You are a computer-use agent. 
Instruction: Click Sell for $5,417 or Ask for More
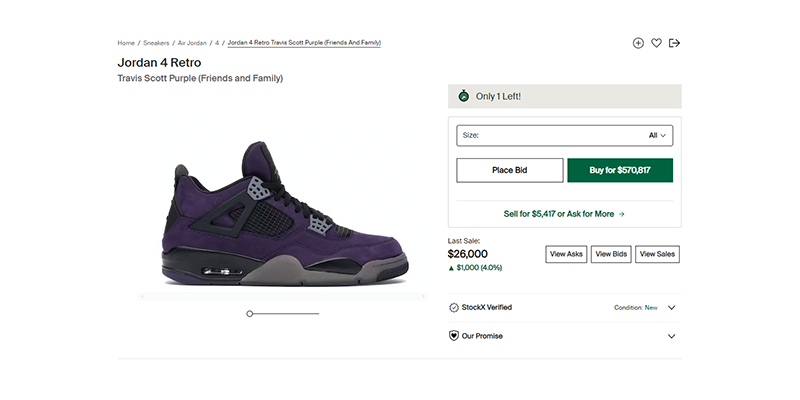coord(564,214)
